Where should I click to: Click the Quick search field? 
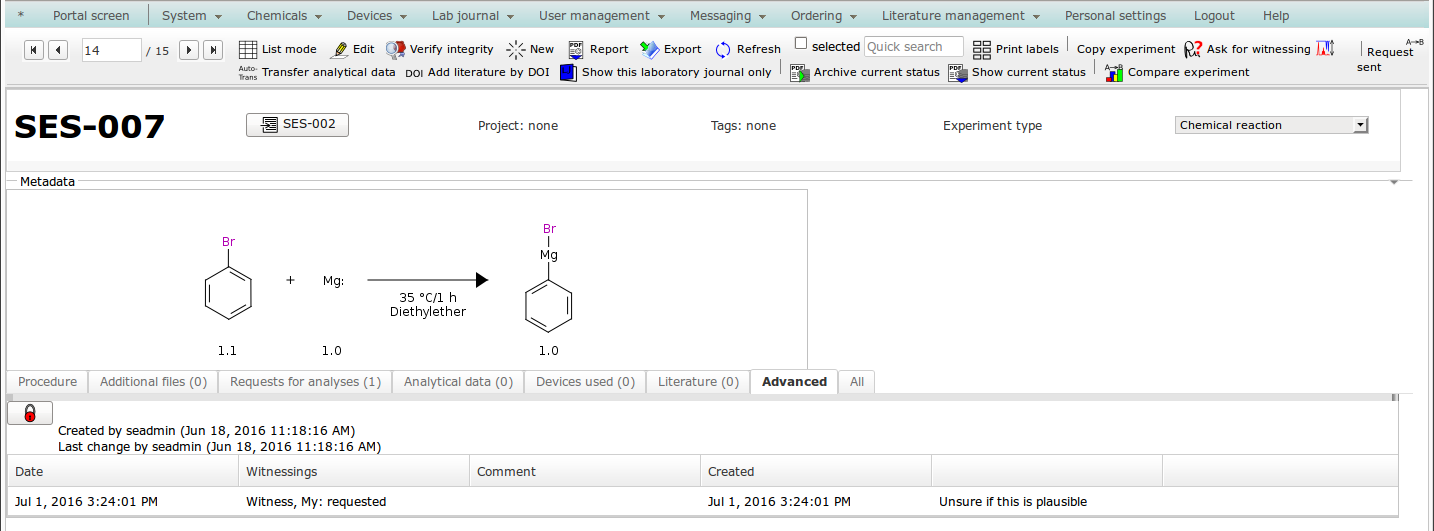(913, 47)
